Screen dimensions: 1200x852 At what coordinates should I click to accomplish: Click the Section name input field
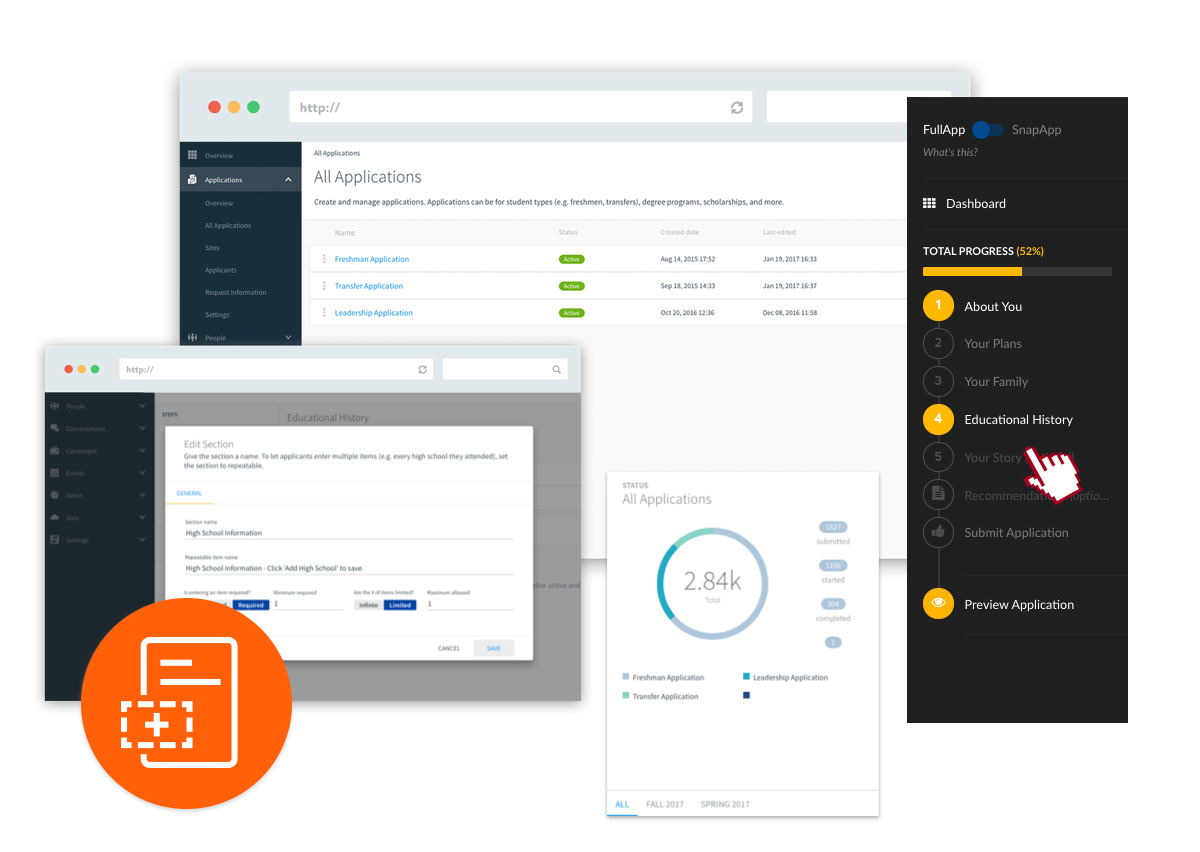coord(348,534)
